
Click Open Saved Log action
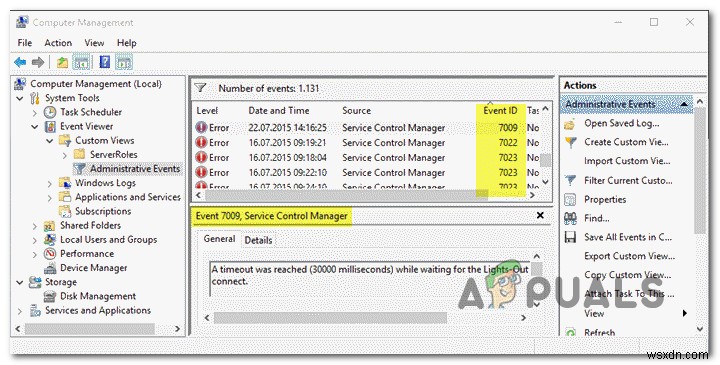point(621,123)
